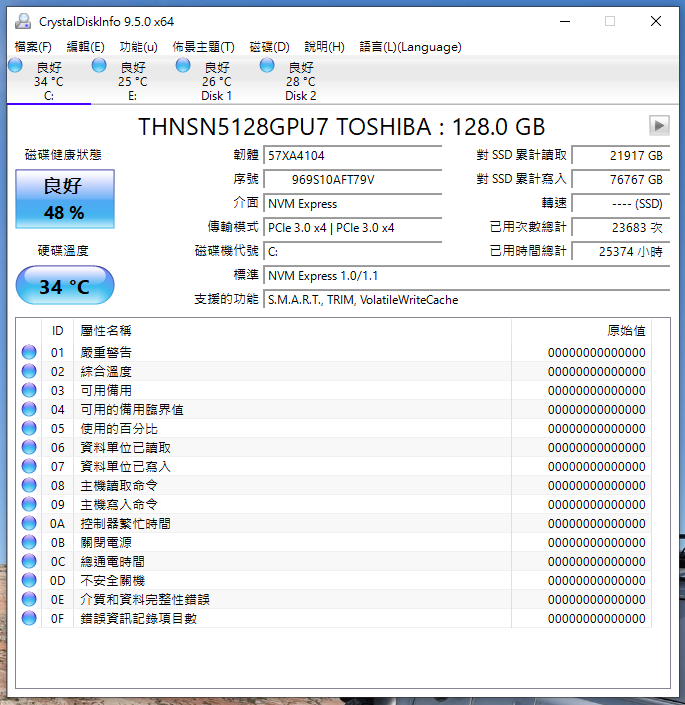Click the status orb for 09 主機寫入命令
The height and width of the screenshot is (705, 685).
[29, 504]
